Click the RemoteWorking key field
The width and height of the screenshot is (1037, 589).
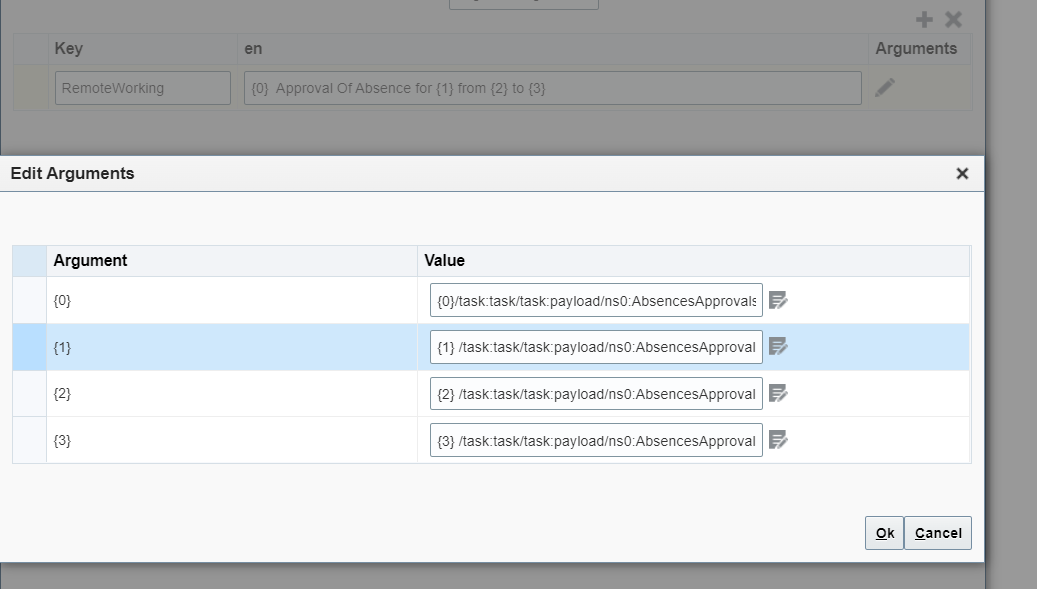[142, 88]
